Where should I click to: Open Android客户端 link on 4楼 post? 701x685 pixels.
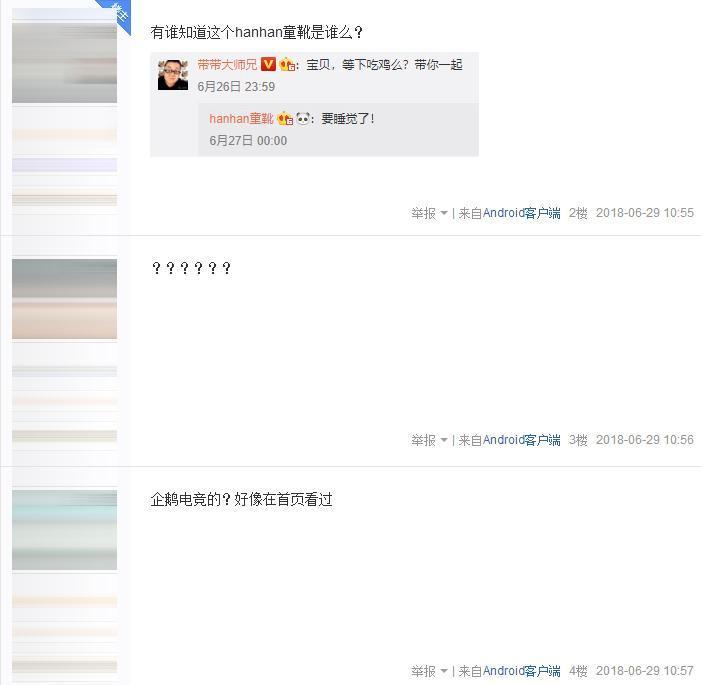522,671
